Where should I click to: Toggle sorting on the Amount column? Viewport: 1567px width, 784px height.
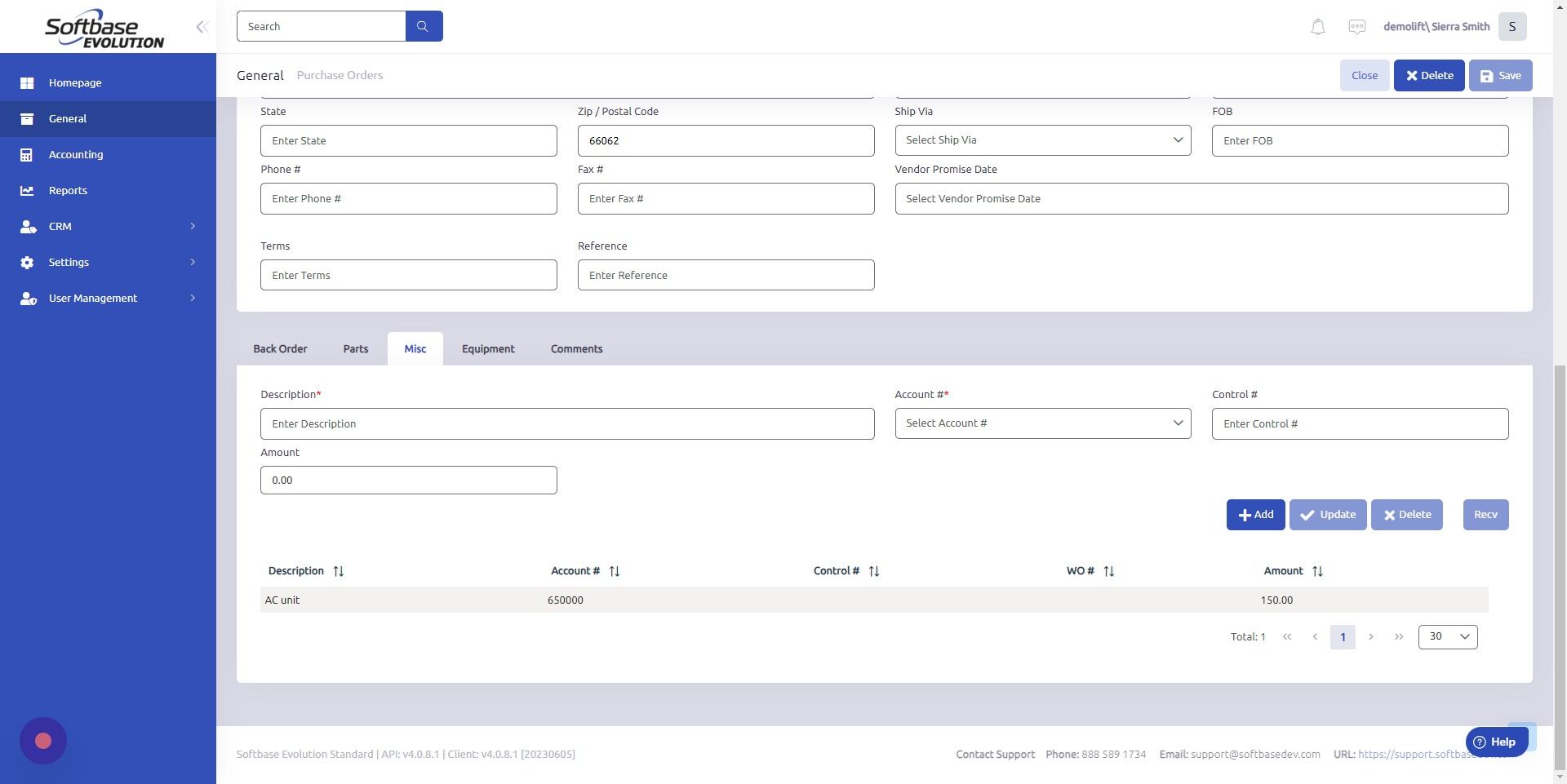click(1318, 570)
